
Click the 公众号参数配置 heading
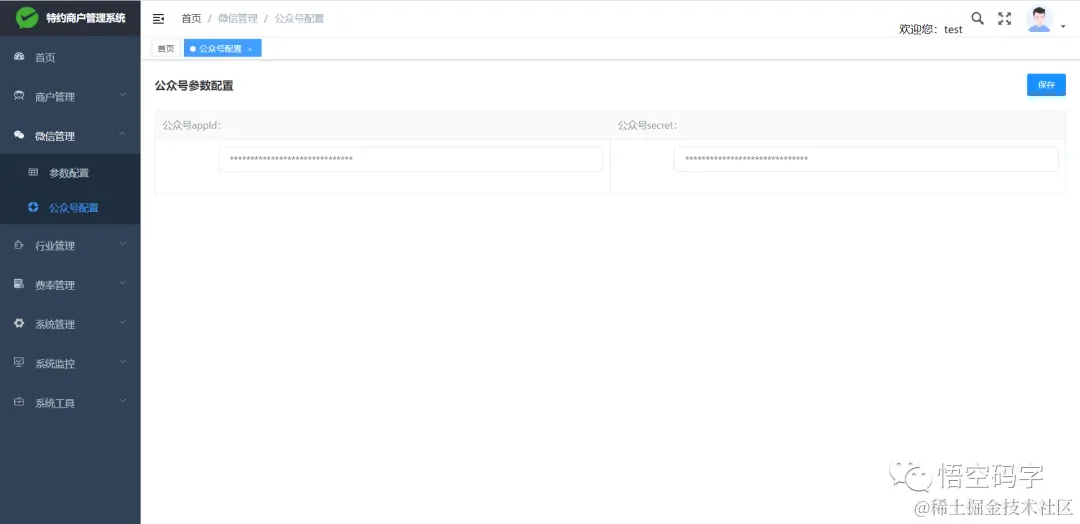[194, 86]
